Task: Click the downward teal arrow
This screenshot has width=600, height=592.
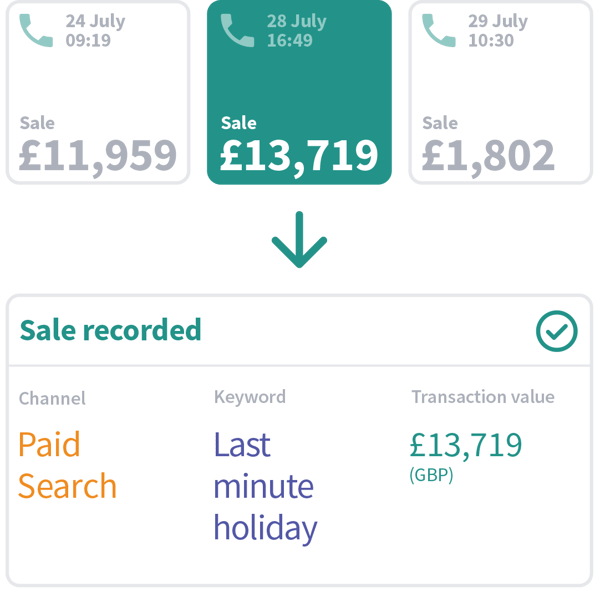Action: (299, 240)
